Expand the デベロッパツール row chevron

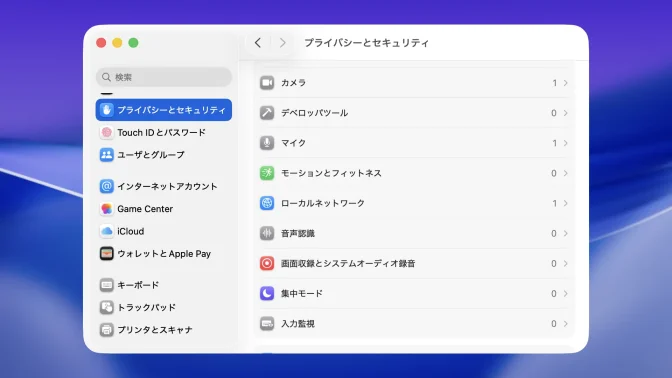click(566, 113)
